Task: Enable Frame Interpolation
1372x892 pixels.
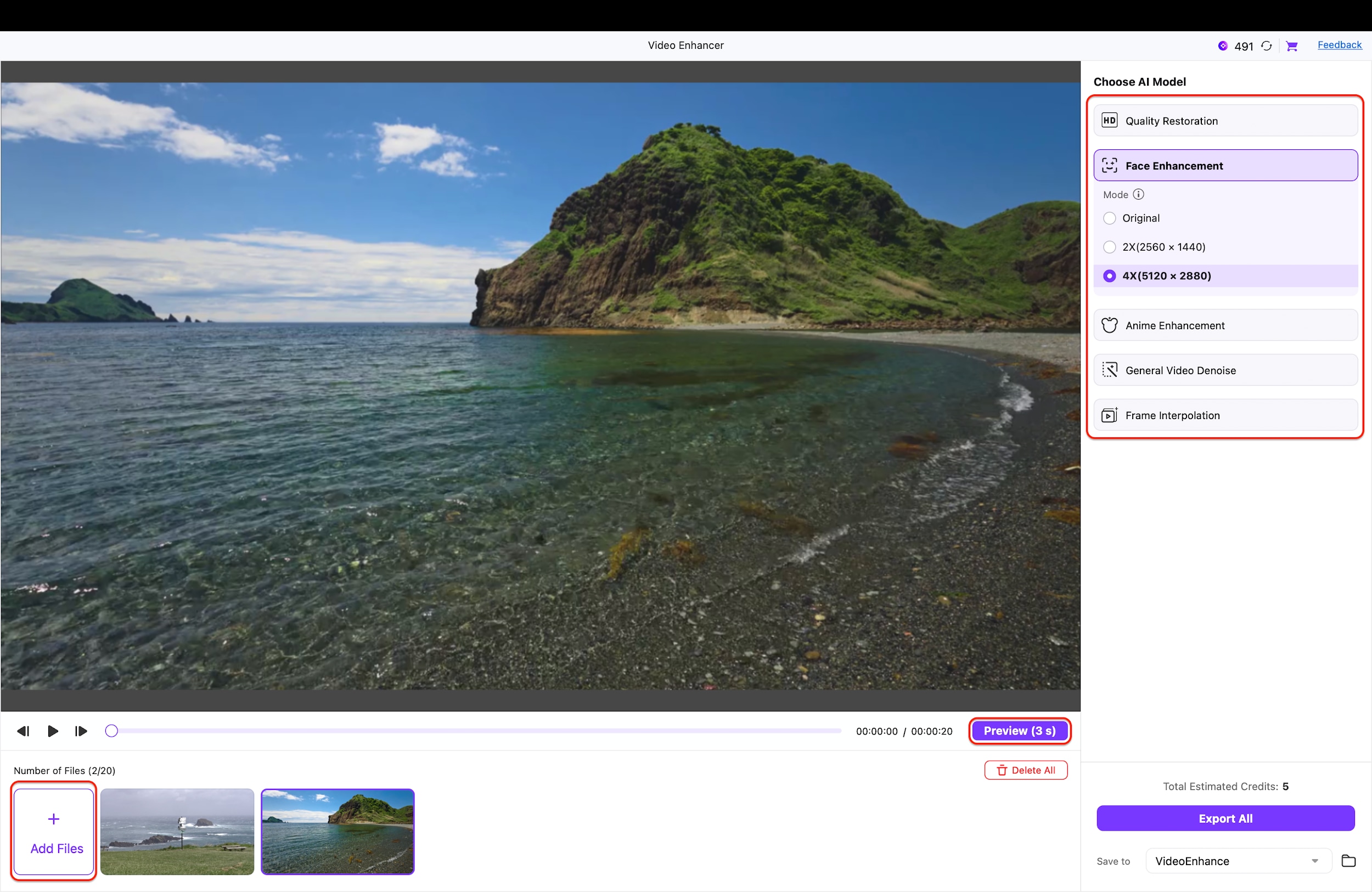Action: point(1224,415)
